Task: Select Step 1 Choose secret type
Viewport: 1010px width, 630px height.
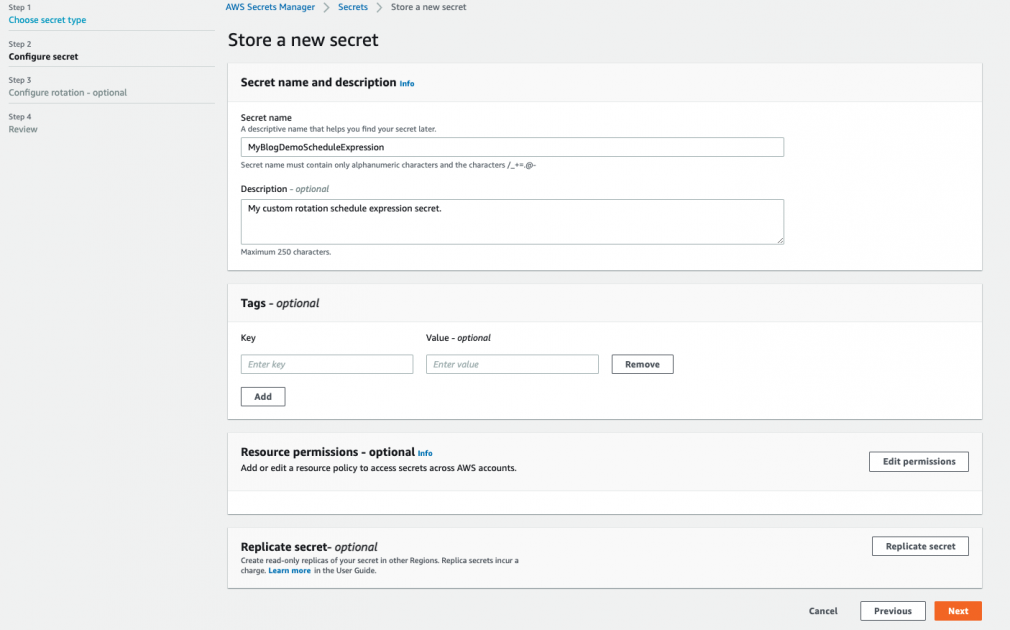Action: click(47, 19)
